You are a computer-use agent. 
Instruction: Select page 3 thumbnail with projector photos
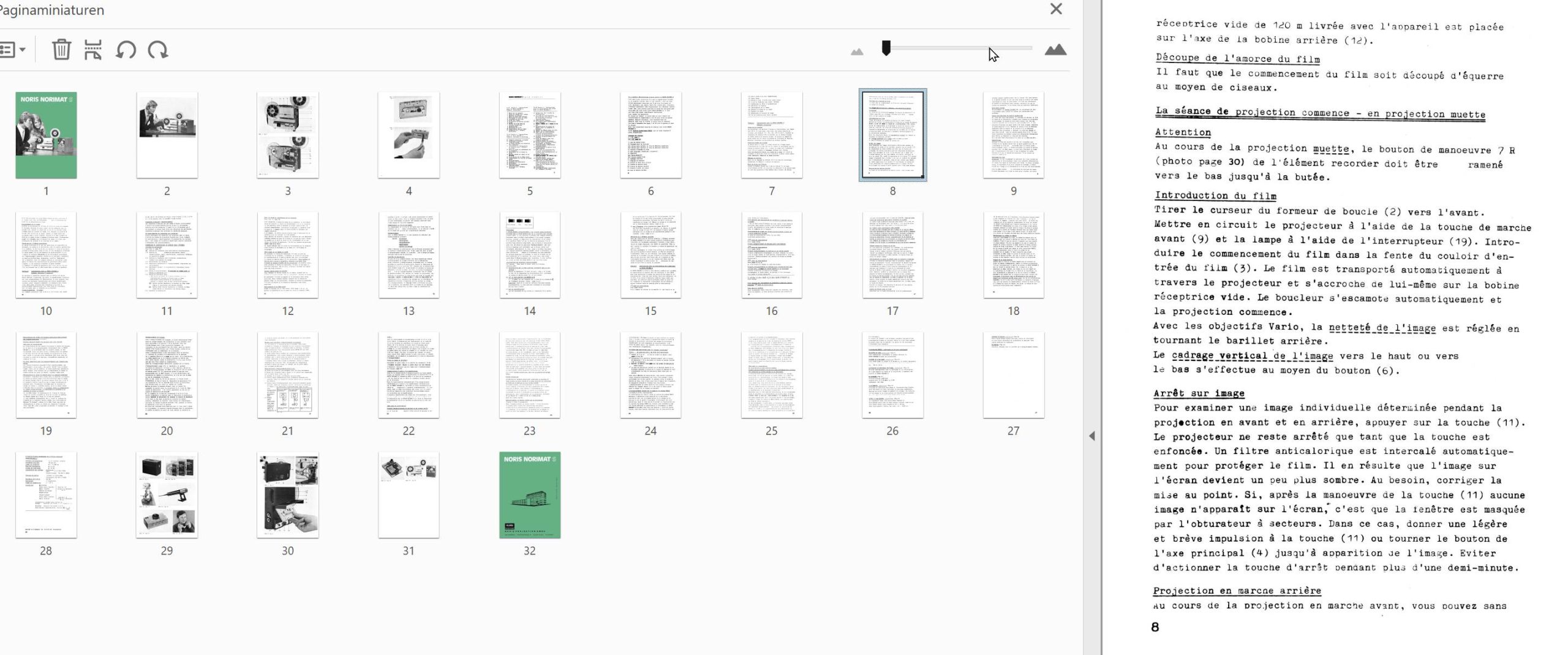288,135
